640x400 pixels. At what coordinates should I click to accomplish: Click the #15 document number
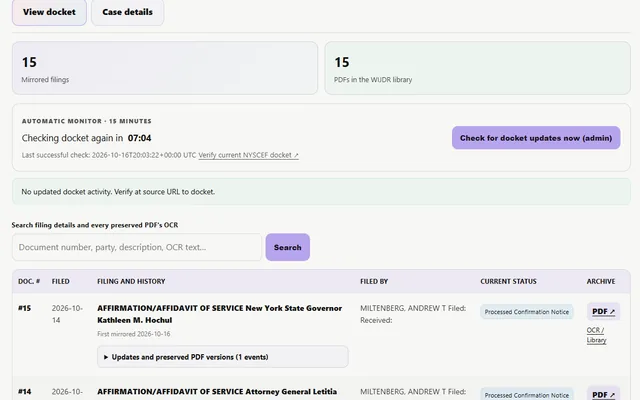pyautogui.click(x=24, y=308)
